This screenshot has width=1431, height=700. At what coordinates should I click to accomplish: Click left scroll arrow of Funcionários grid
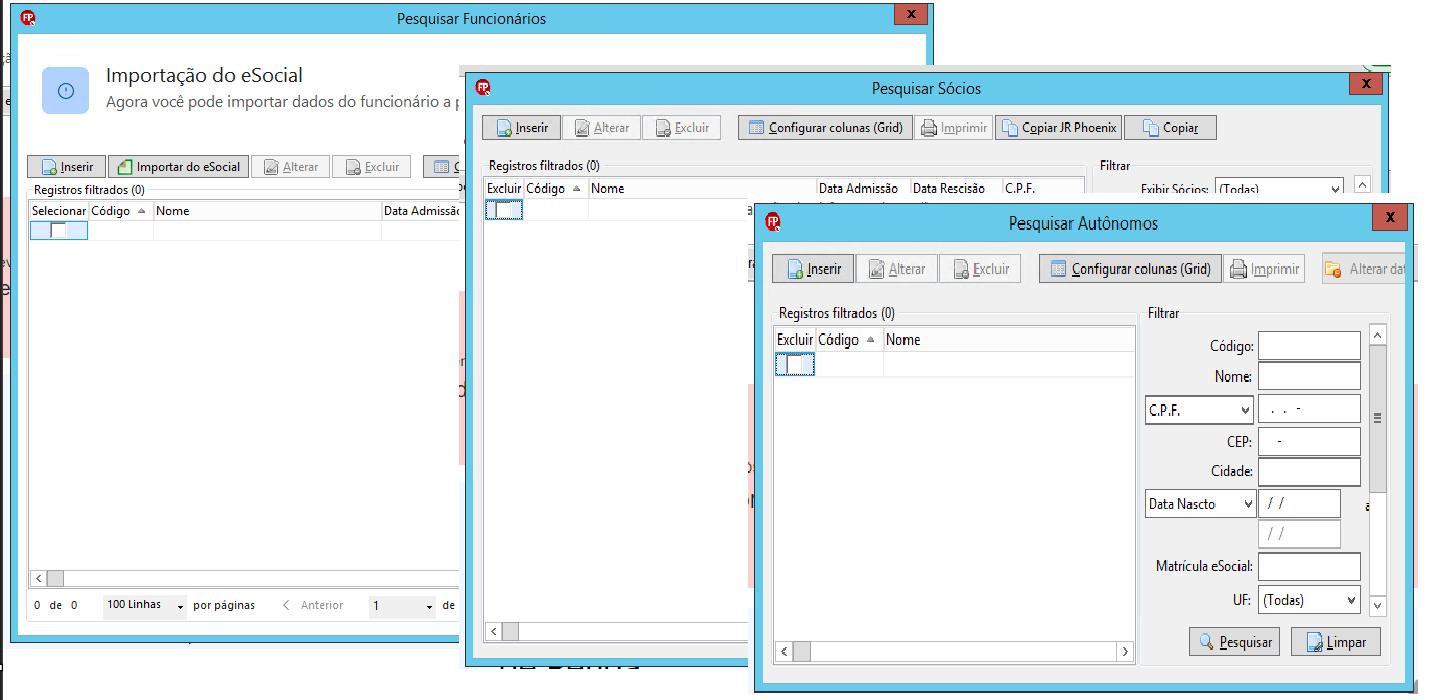pos(38,578)
